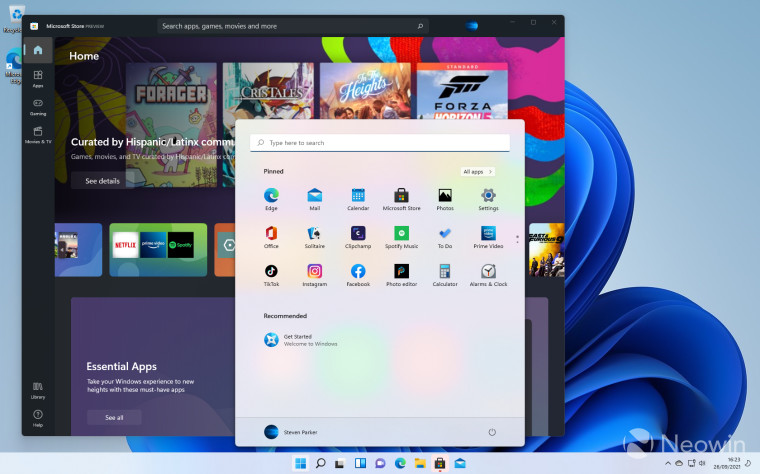
Task: Open Cris Tales tile in Store
Action: coord(268,91)
